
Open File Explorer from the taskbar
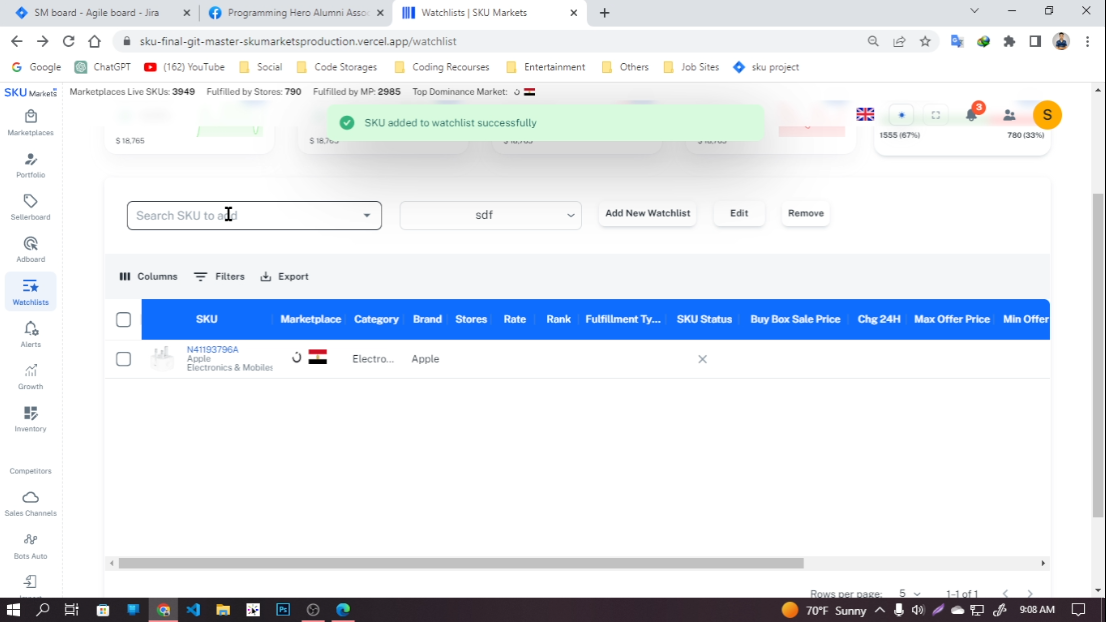tap(223, 609)
